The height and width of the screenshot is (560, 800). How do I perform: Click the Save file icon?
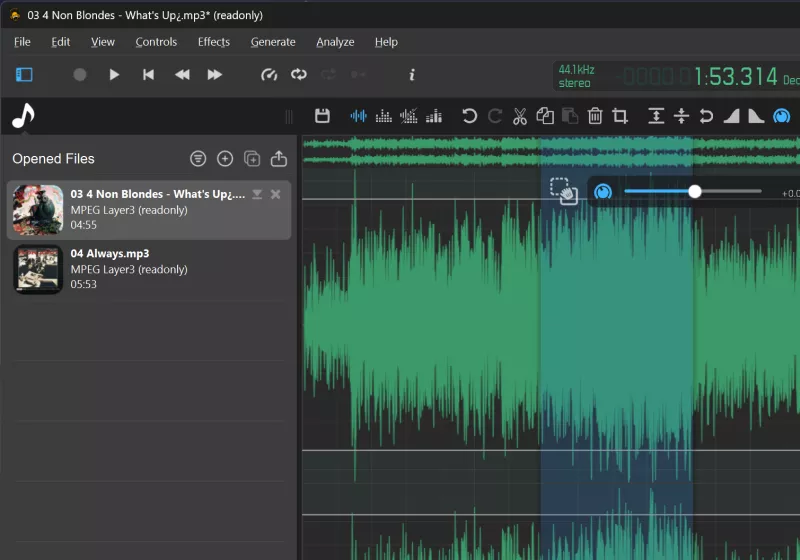point(322,116)
